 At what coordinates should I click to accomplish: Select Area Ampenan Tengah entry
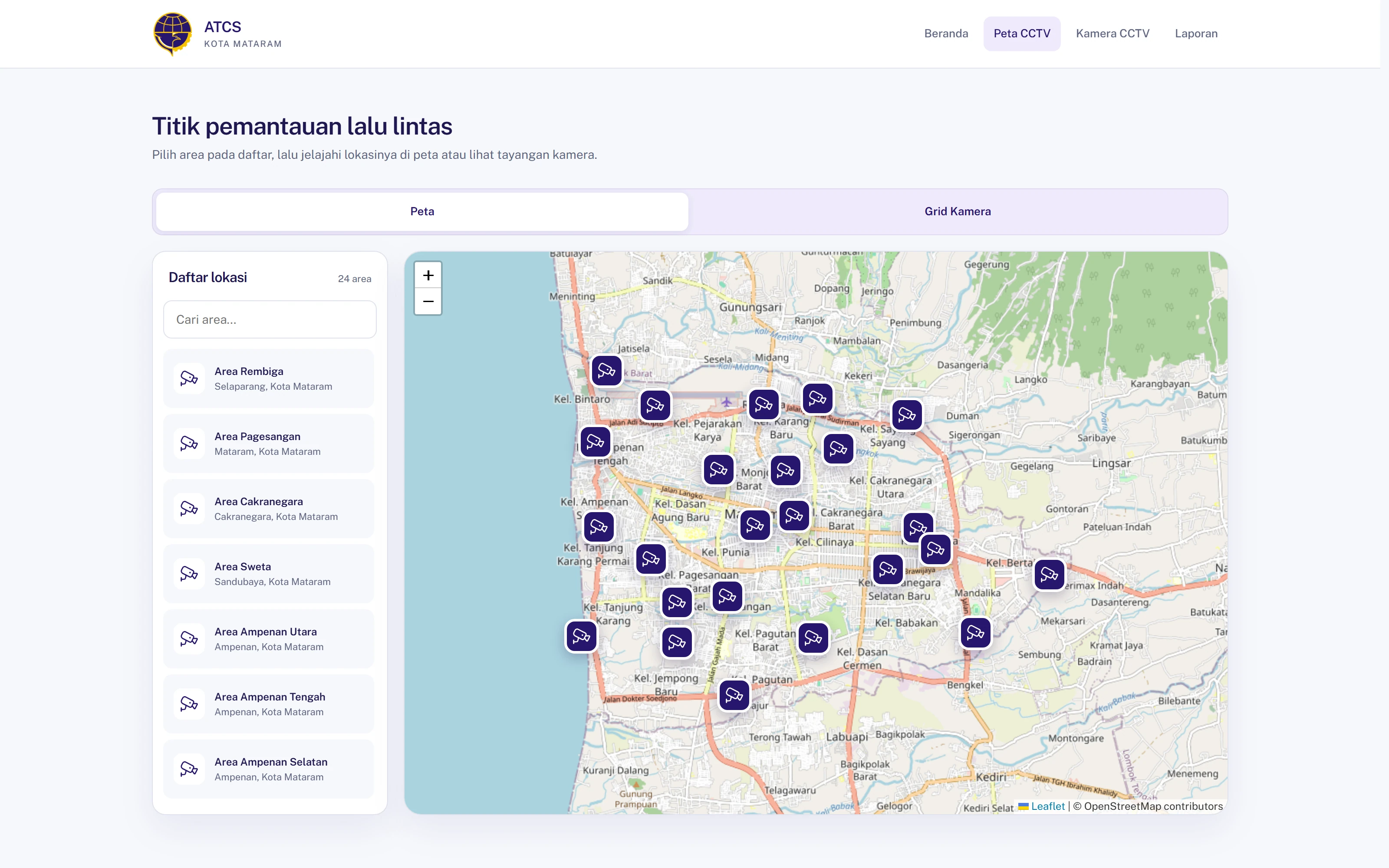tap(269, 704)
